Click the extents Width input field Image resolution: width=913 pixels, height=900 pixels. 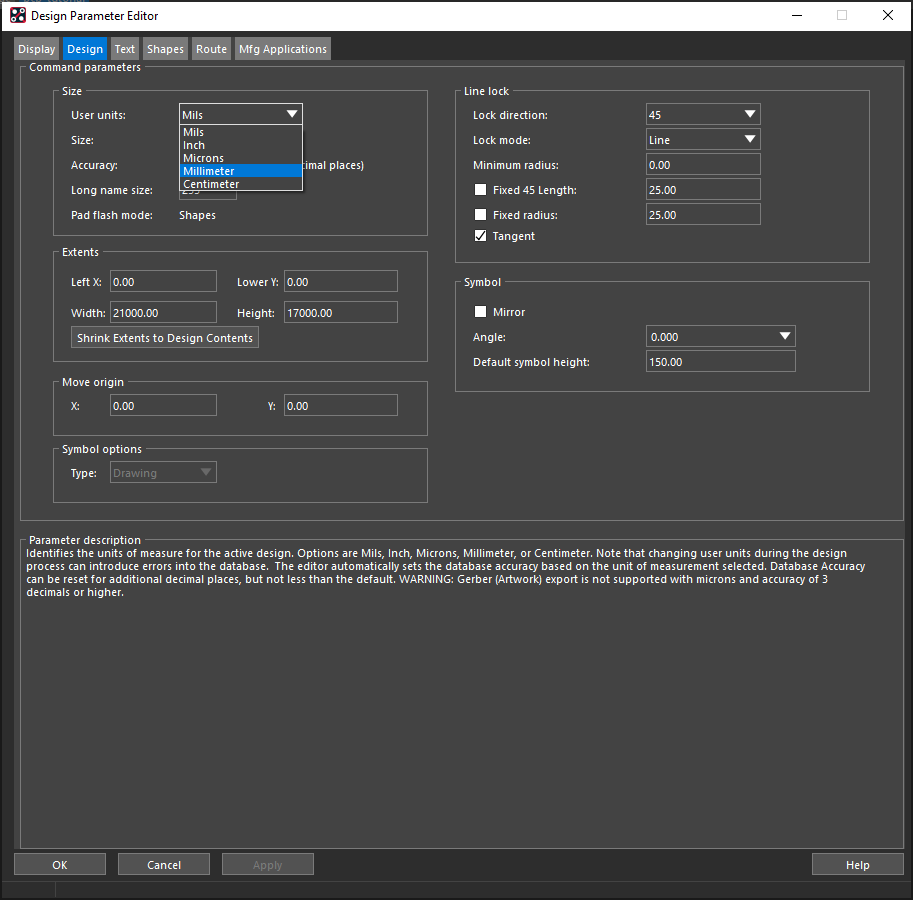pos(164,313)
